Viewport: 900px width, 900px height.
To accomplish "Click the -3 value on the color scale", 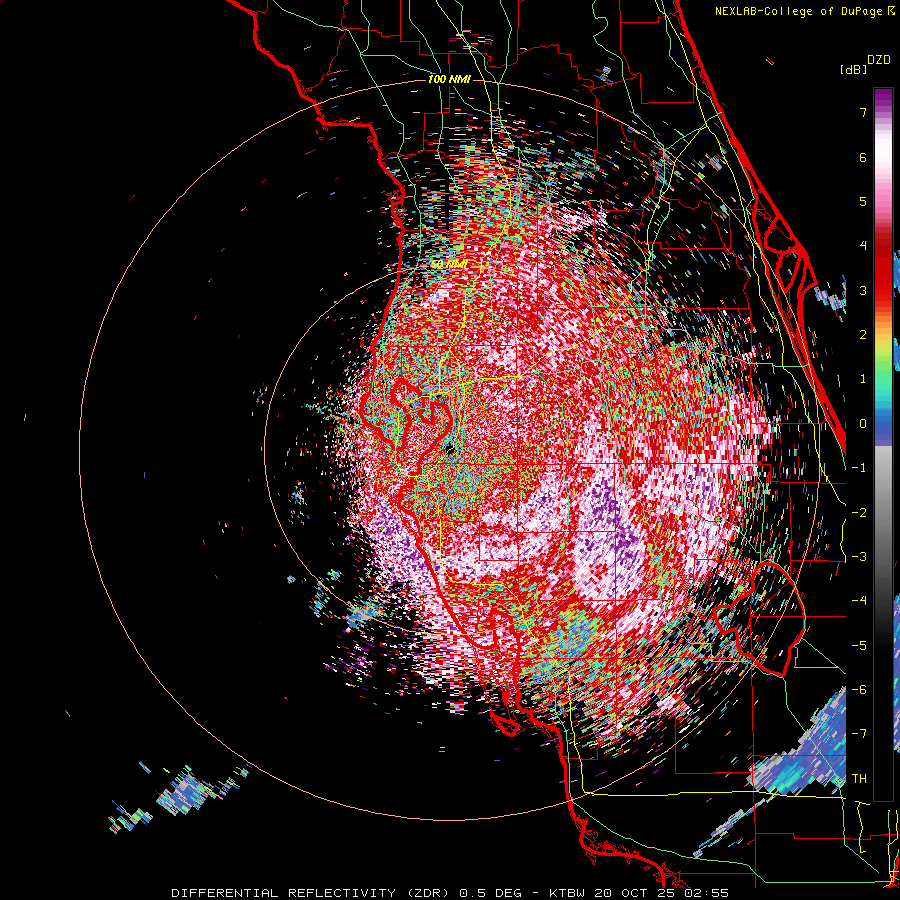I will click(x=859, y=557).
